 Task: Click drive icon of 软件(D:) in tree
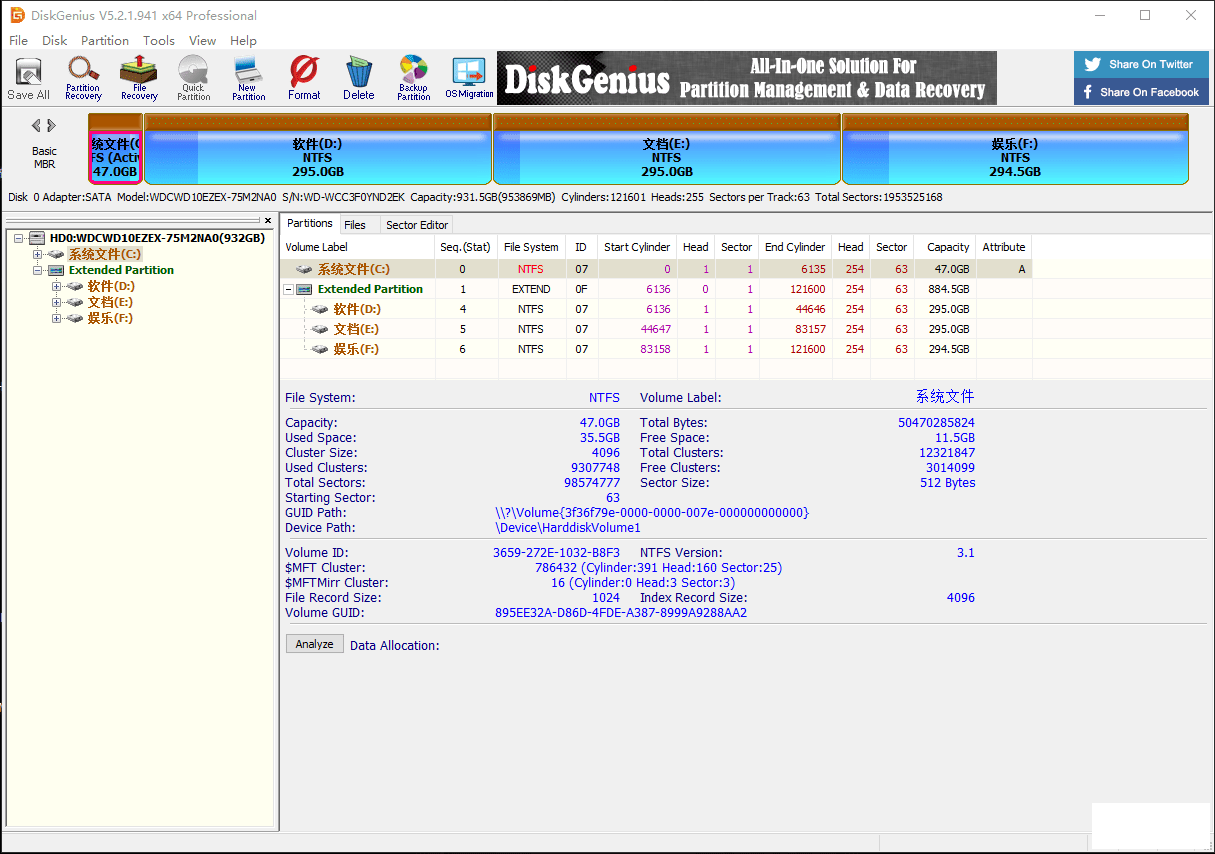point(75,286)
